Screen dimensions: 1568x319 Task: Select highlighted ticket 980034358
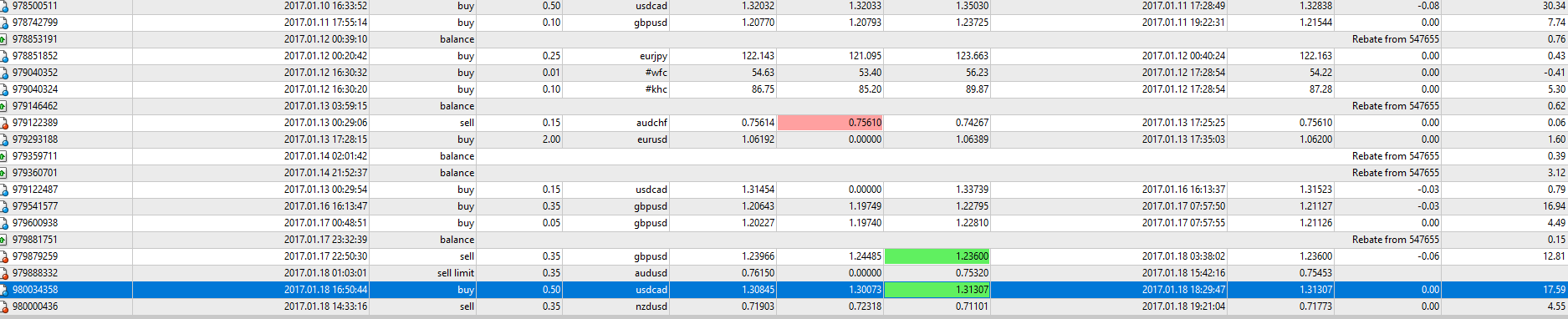[x=35, y=290]
